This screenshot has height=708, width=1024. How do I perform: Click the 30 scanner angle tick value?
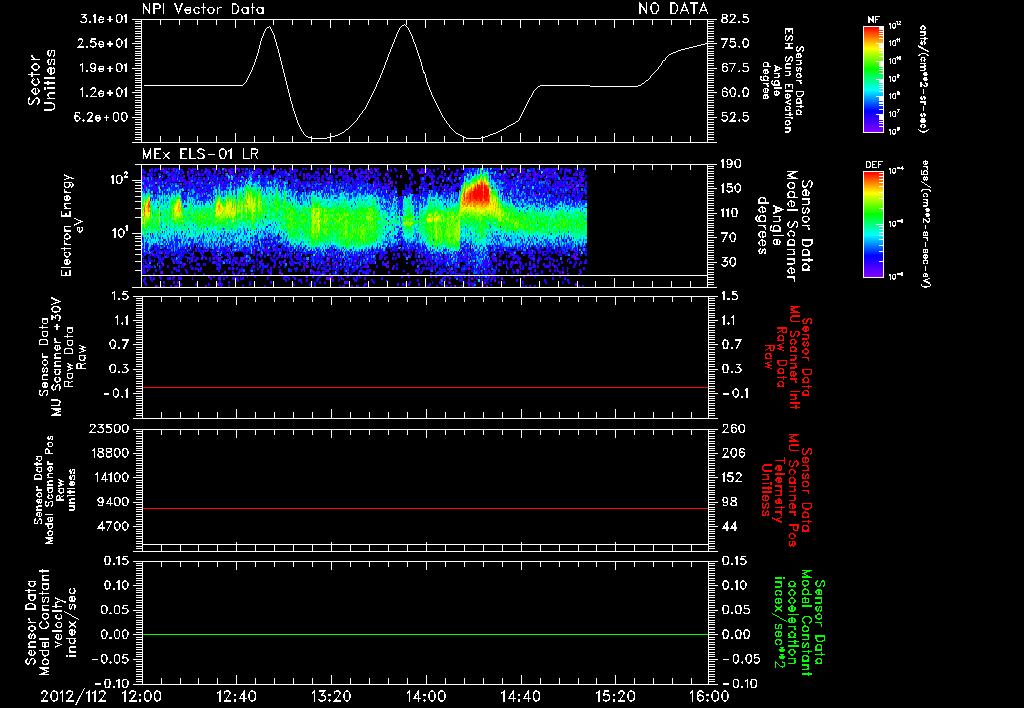pos(729,262)
